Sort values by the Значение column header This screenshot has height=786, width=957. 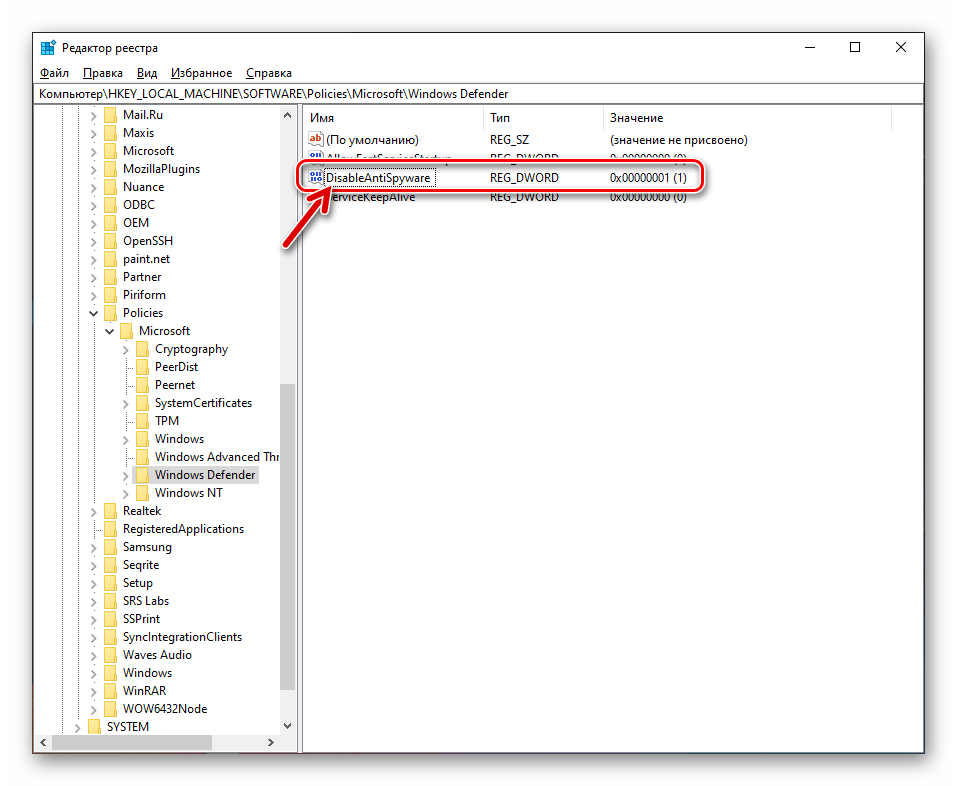click(748, 118)
